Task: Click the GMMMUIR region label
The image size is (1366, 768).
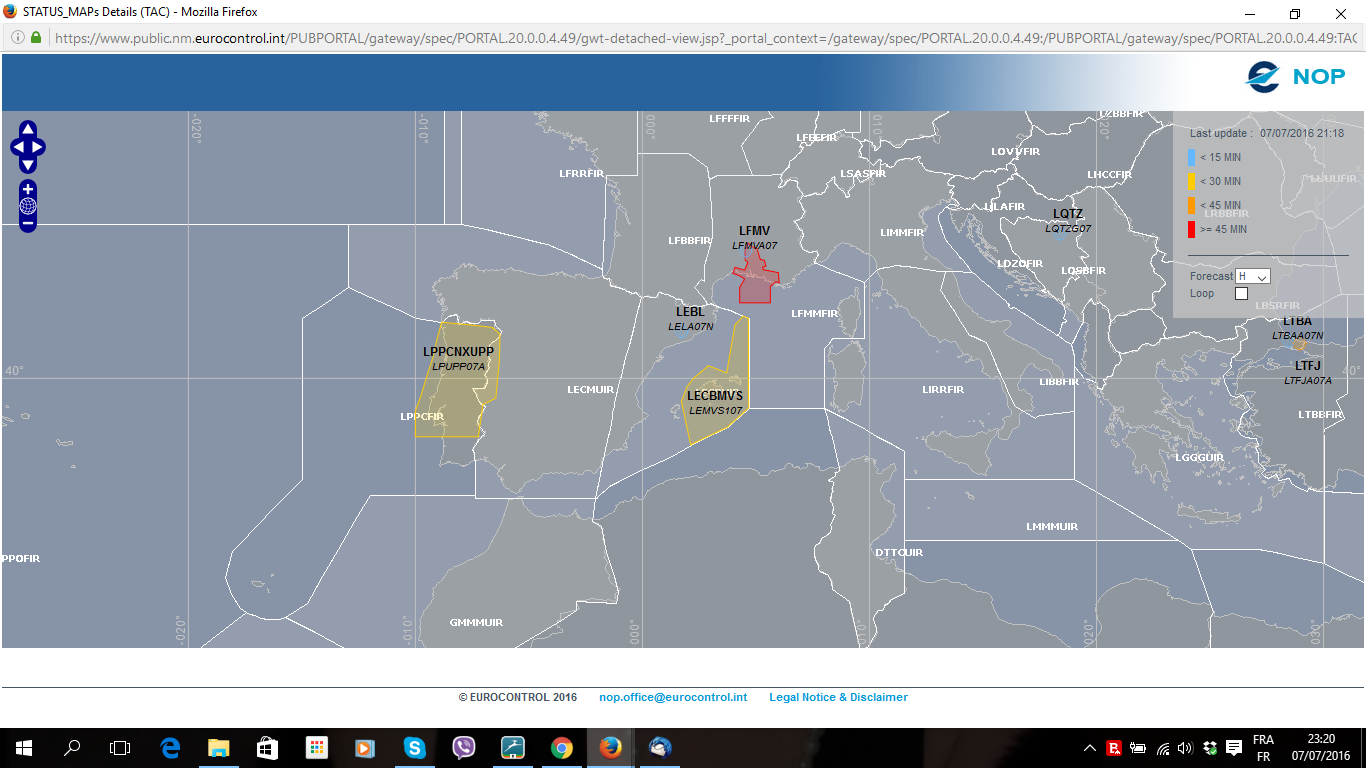Action: point(476,623)
